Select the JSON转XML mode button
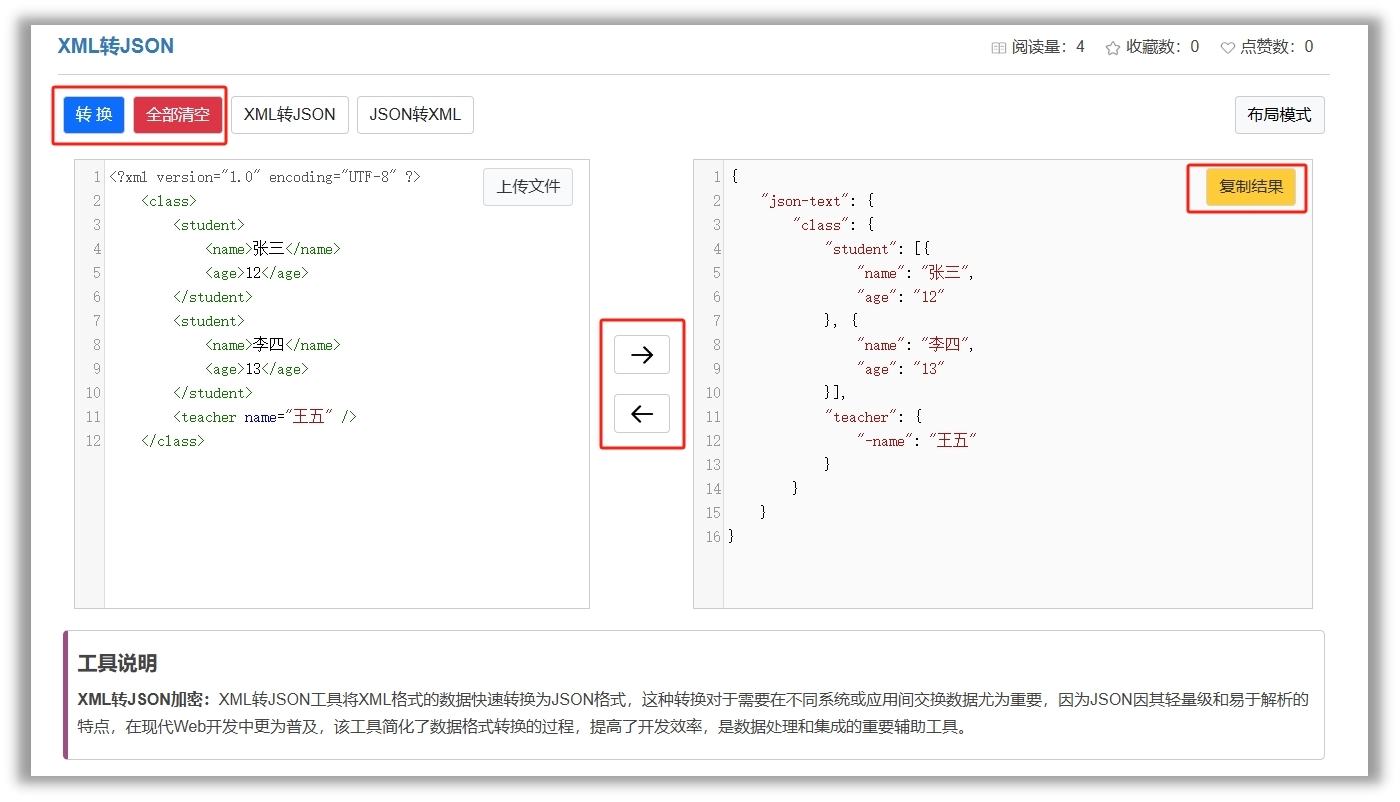 pyautogui.click(x=415, y=114)
